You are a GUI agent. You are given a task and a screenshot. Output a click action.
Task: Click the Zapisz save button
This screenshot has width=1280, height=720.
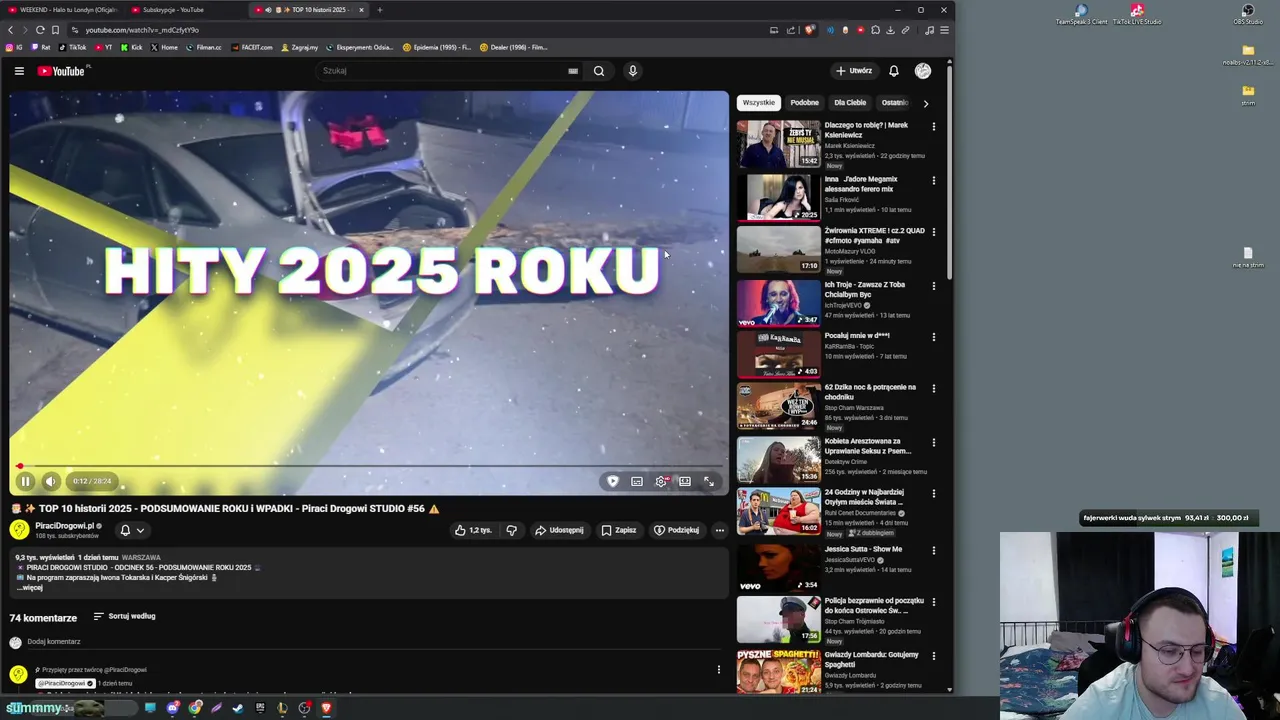click(x=619, y=530)
